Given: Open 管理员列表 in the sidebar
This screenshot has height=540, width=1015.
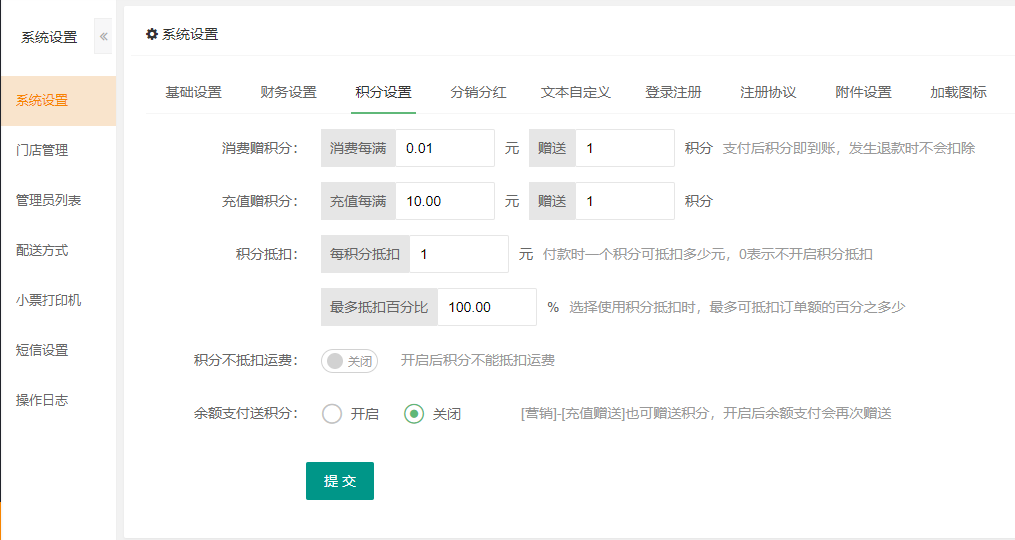Looking at the screenshot, I should click(x=48, y=200).
